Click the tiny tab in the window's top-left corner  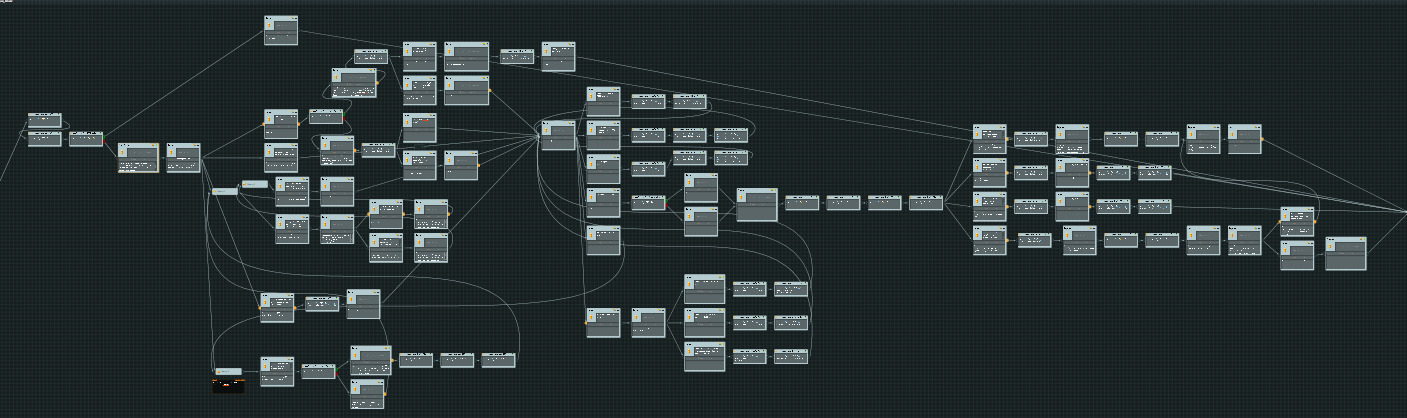pos(5,2)
